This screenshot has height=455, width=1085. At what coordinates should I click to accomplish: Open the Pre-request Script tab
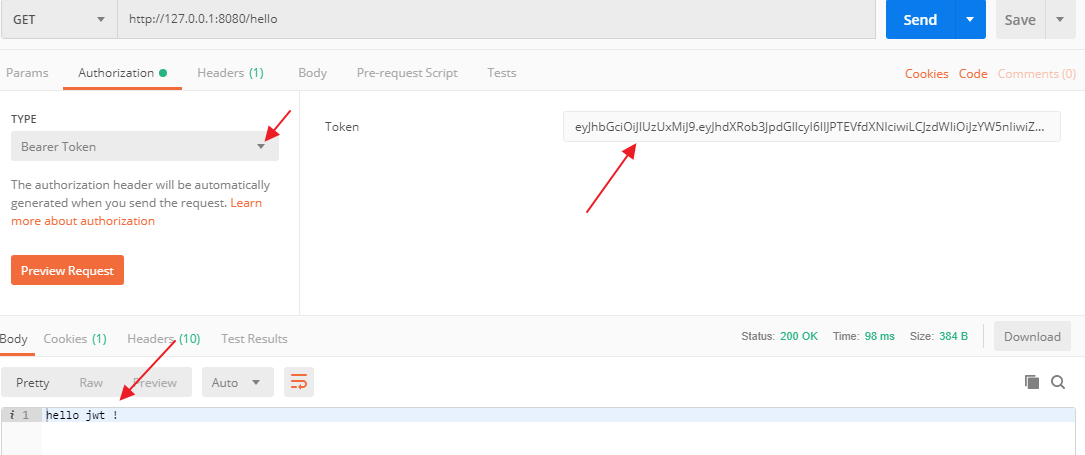click(x=407, y=73)
